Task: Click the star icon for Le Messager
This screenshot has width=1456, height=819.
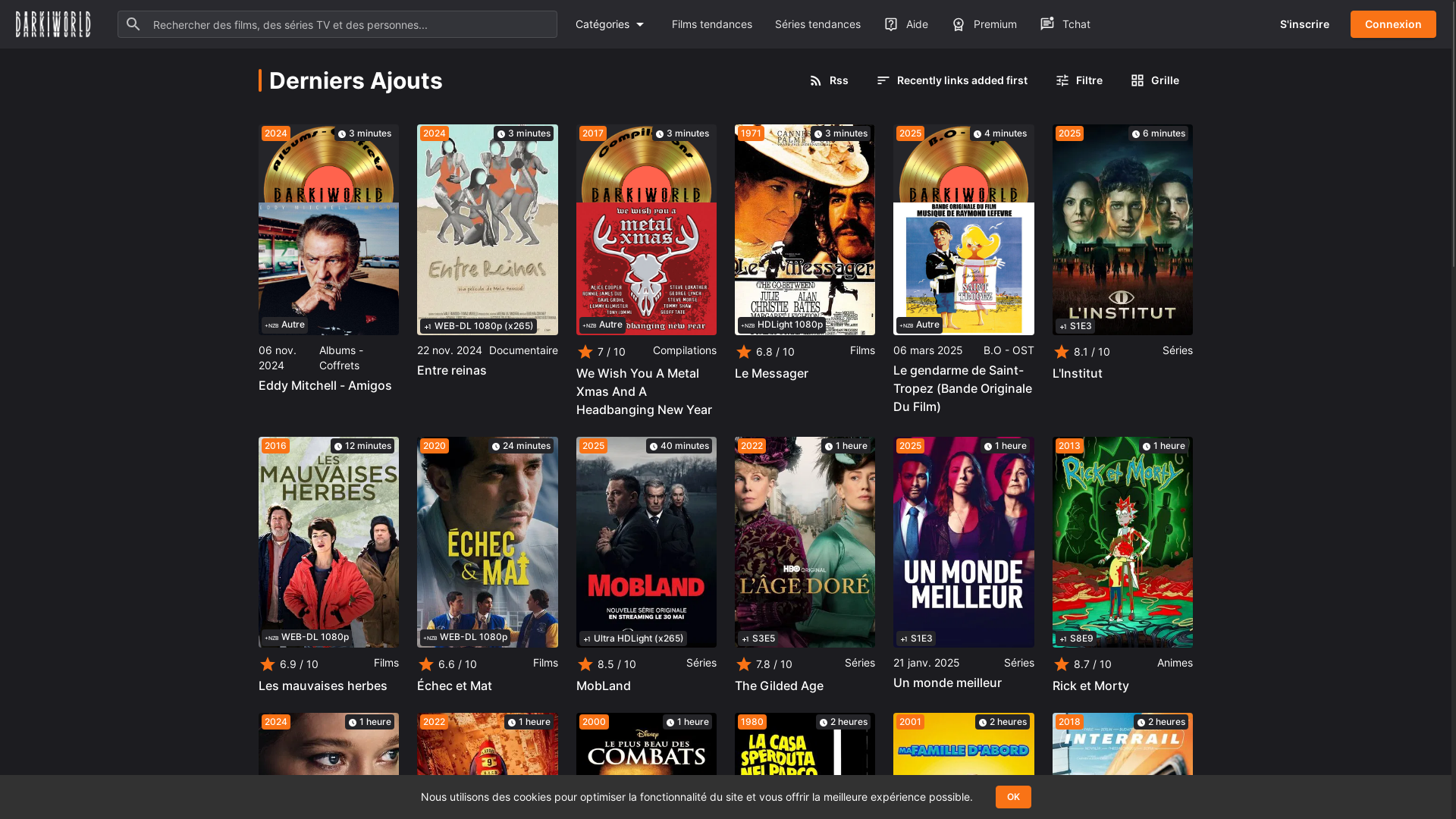Action: click(x=744, y=352)
